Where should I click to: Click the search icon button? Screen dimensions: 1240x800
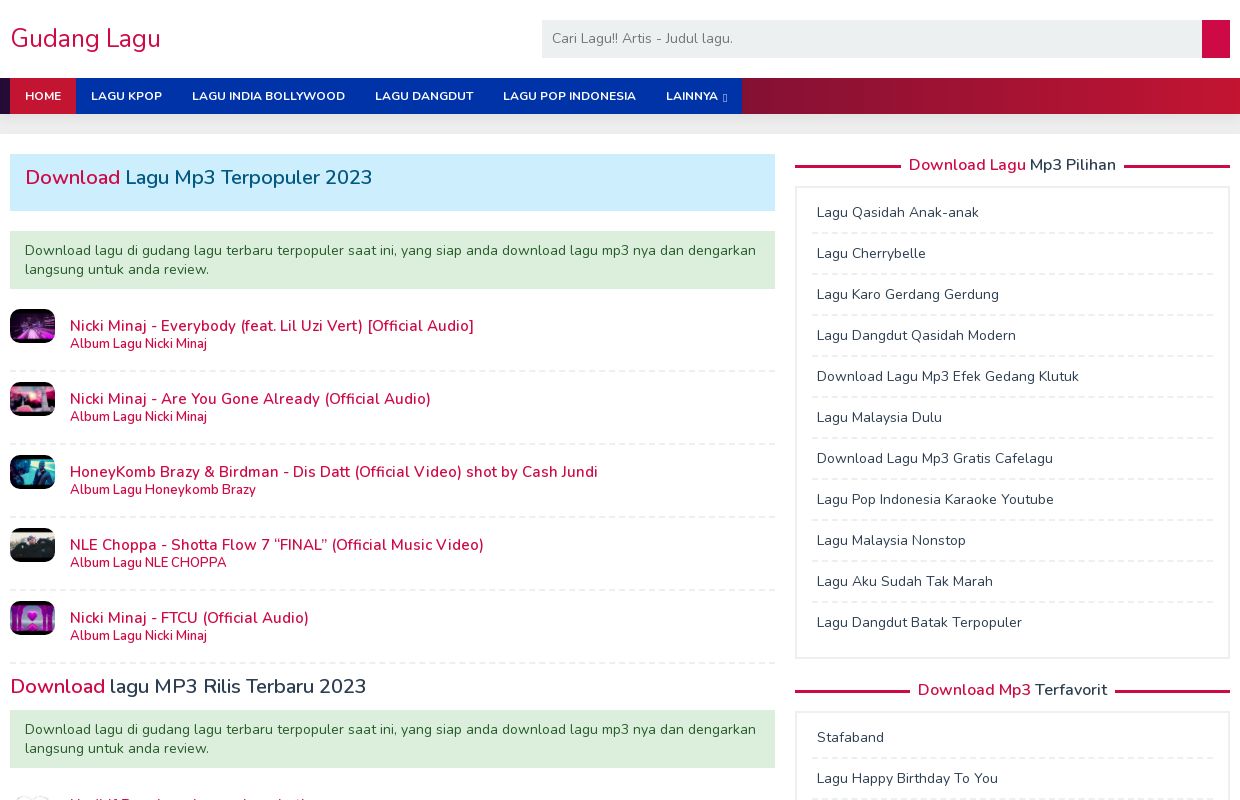point(1215,39)
